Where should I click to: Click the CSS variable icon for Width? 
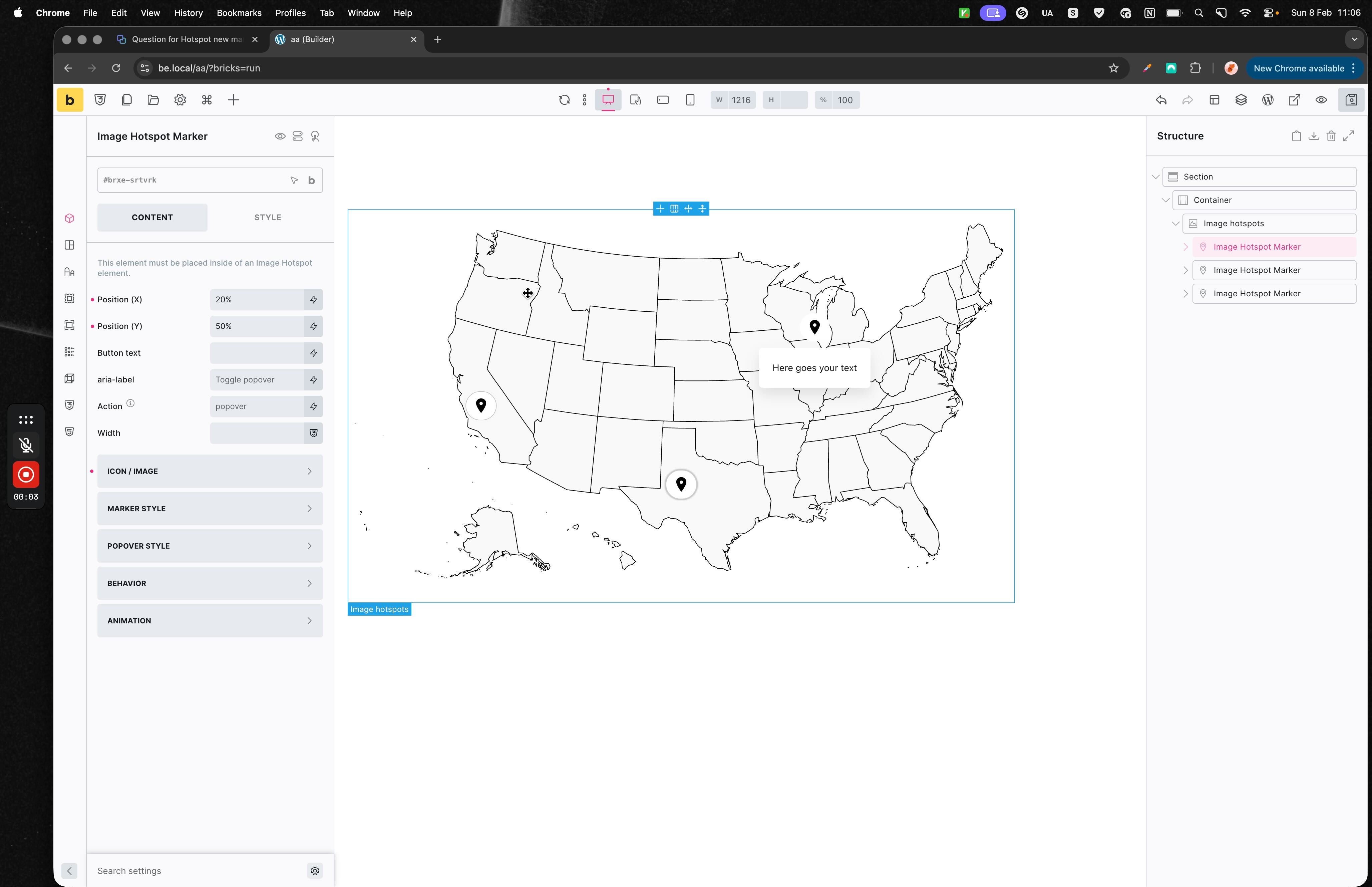pos(314,433)
